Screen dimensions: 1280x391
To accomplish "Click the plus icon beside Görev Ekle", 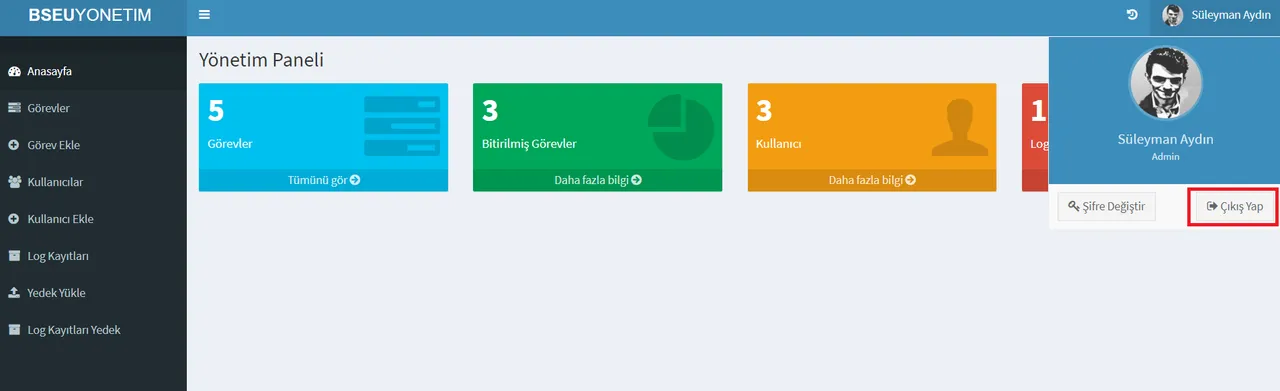I will 14,145.
